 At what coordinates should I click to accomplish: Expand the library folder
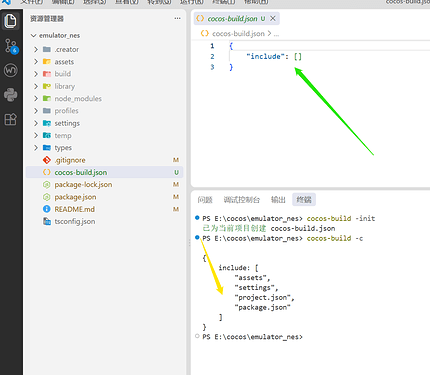tap(36, 86)
